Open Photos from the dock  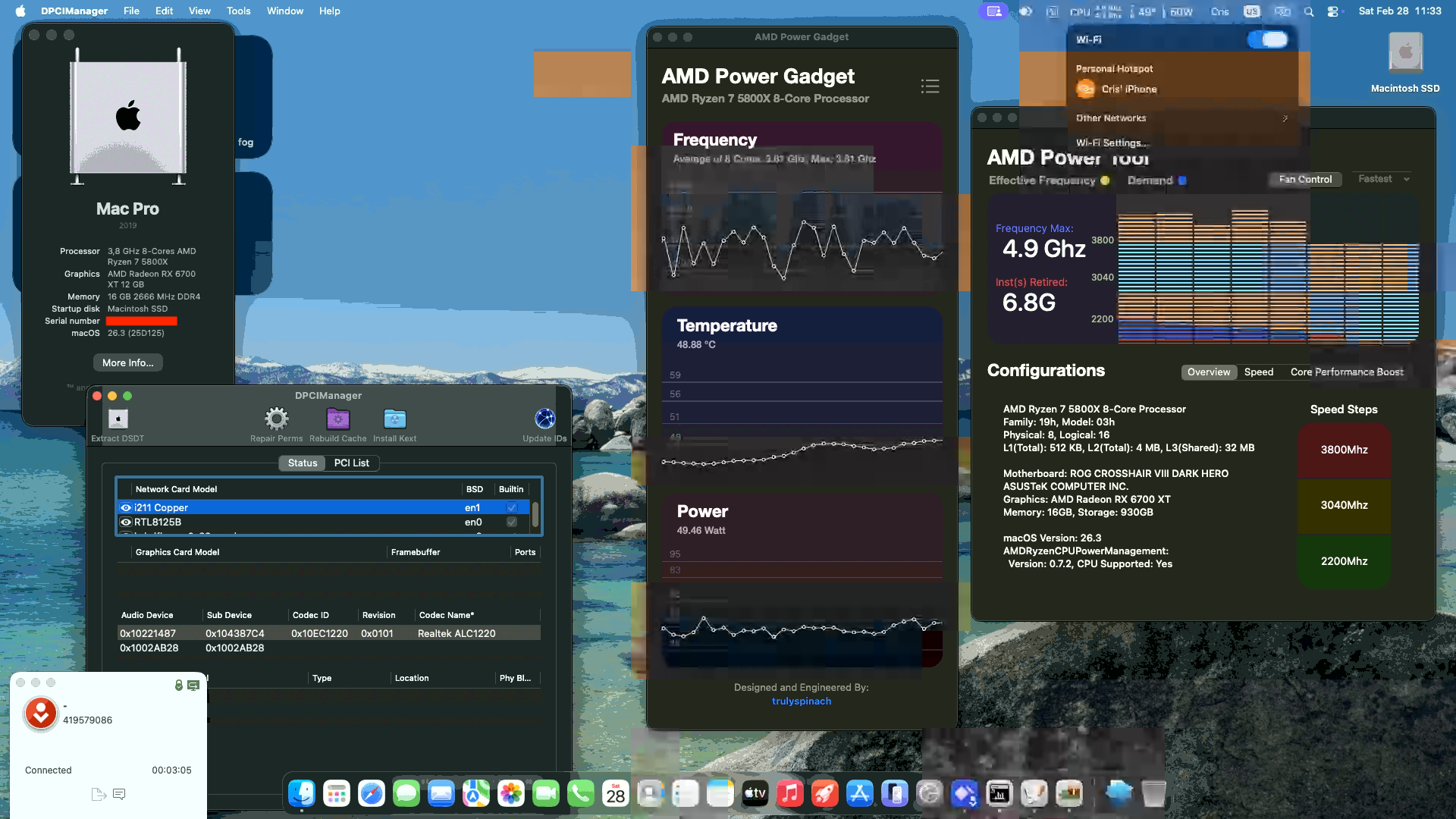(x=511, y=794)
